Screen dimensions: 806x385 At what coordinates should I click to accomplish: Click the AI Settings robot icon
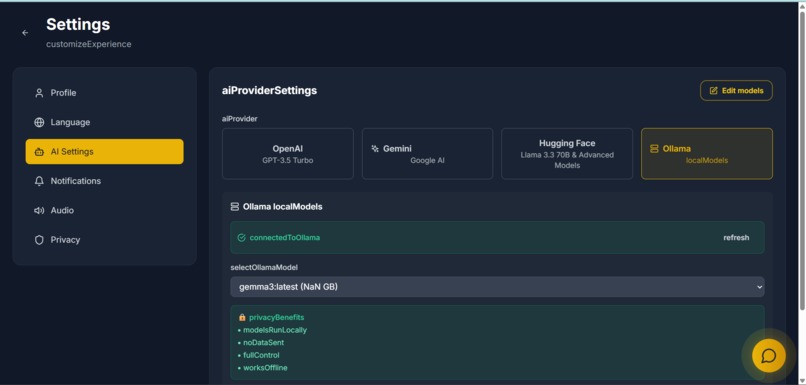(x=39, y=152)
